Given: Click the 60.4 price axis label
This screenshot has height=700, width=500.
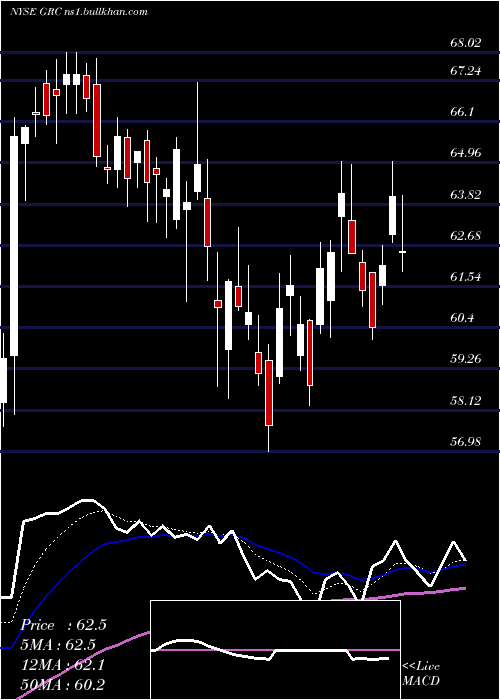Looking at the screenshot, I should click(462, 318).
